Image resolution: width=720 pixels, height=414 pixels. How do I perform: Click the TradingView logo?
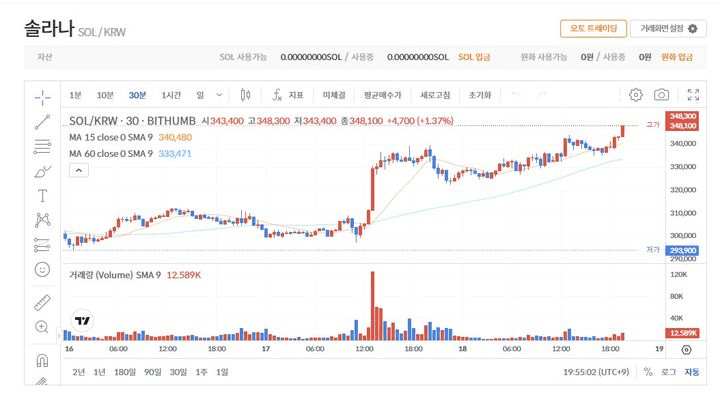pyautogui.click(x=83, y=320)
